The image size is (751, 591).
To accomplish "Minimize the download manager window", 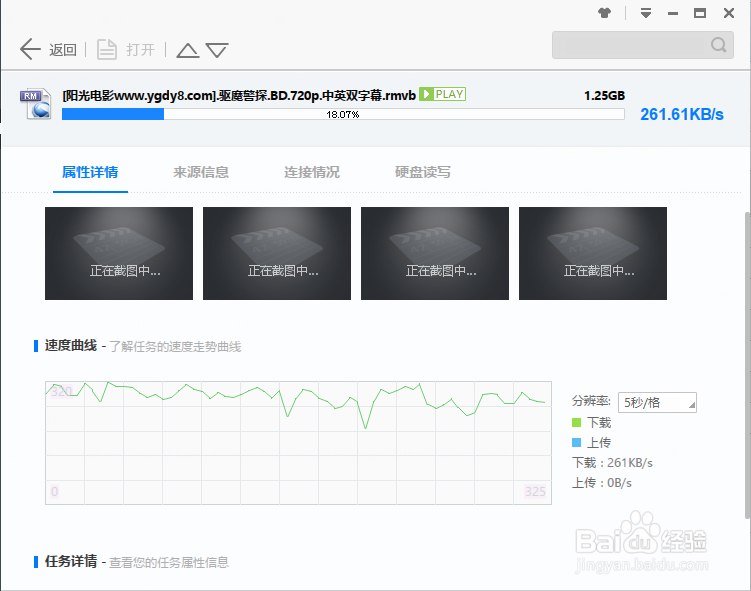I will tap(673, 13).
